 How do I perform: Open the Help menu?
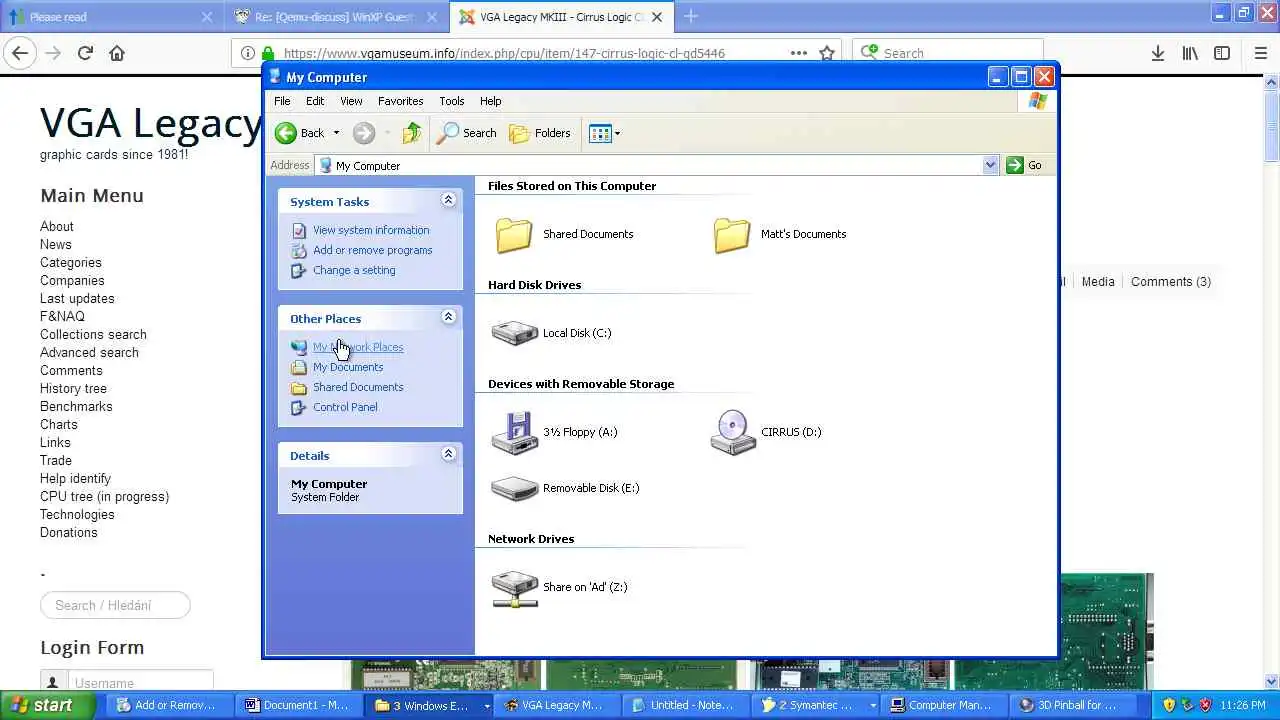(490, 101)
